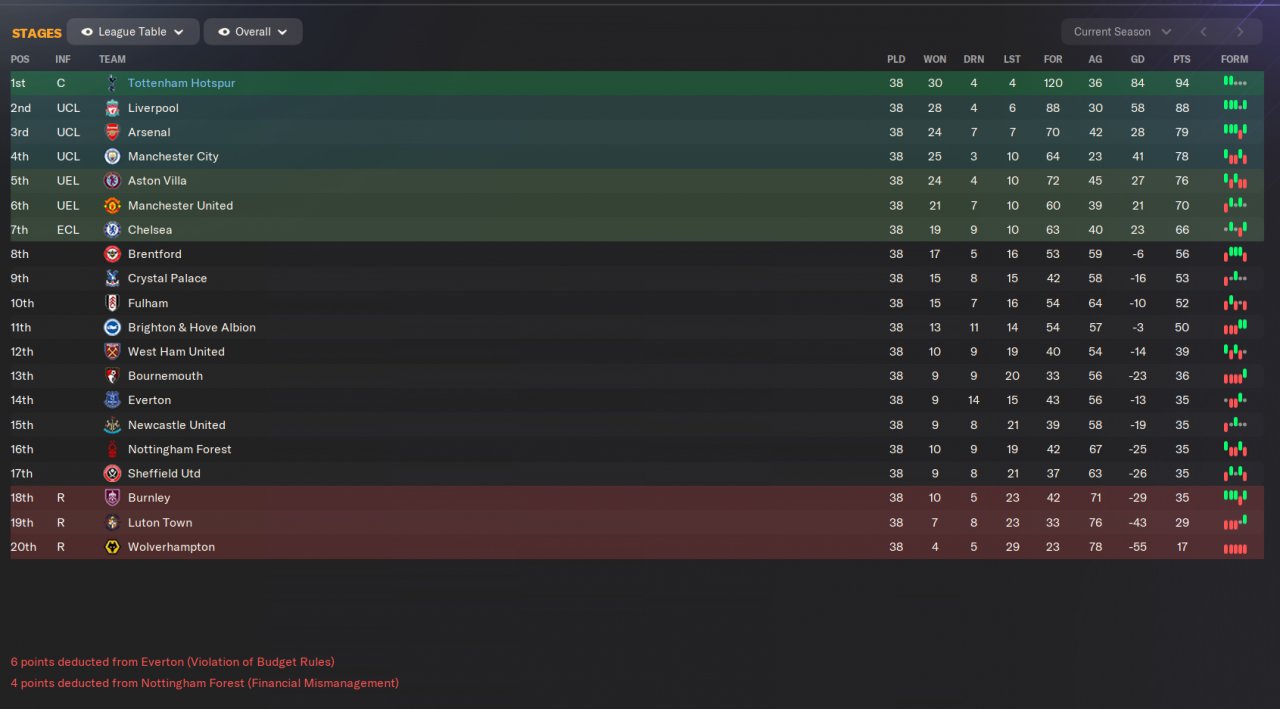Click the Liverpool club badge icon
Image resolution: width=1280 pixels, height=709 pixels.
[x=112, y=108]
